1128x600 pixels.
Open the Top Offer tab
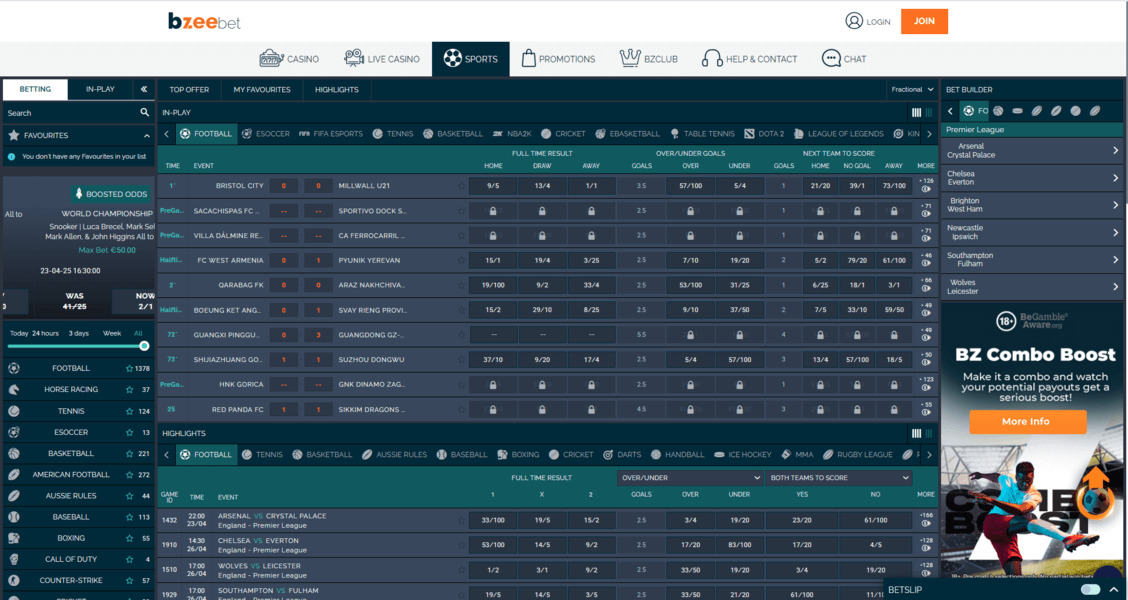click(189, 89)
